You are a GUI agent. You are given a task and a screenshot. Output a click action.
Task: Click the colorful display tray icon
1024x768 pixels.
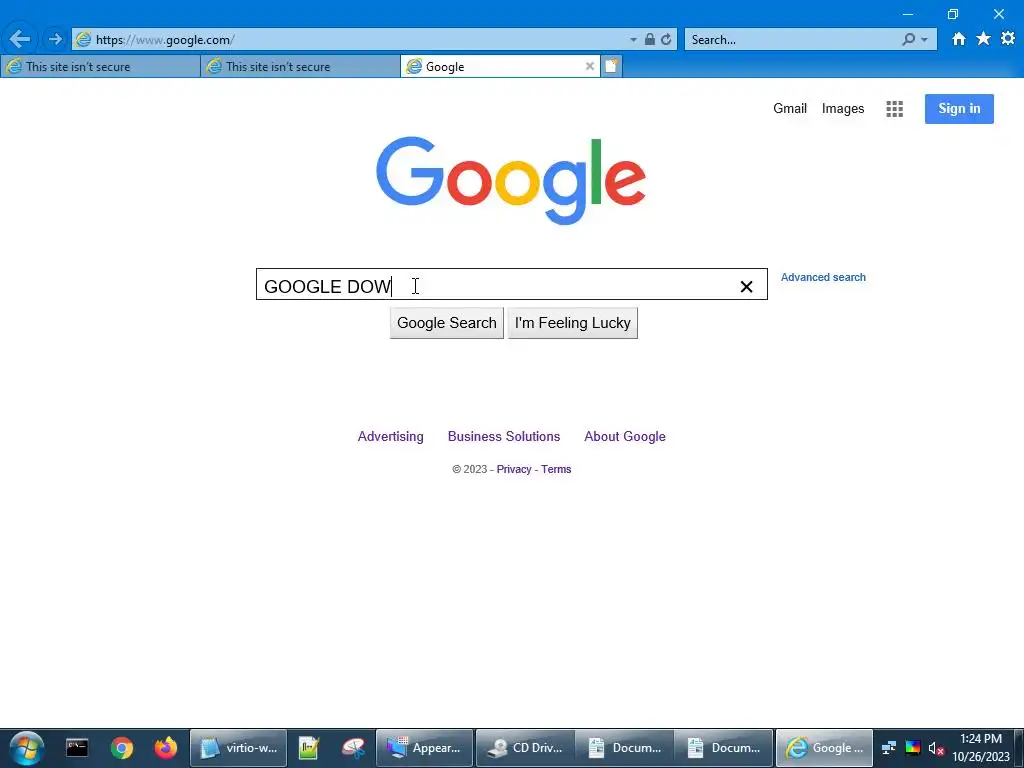click(x=912, y=748)
